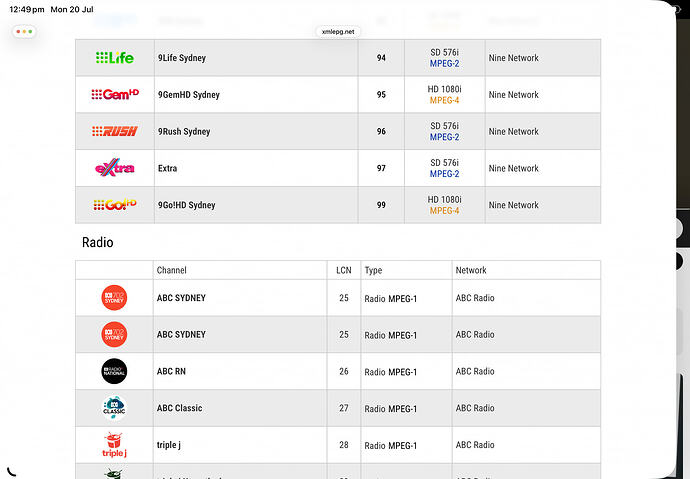Select the 9Go!HD Sydney channel name
The height and width of the screenshot is (479, 690).
click(x=187, y=205)
